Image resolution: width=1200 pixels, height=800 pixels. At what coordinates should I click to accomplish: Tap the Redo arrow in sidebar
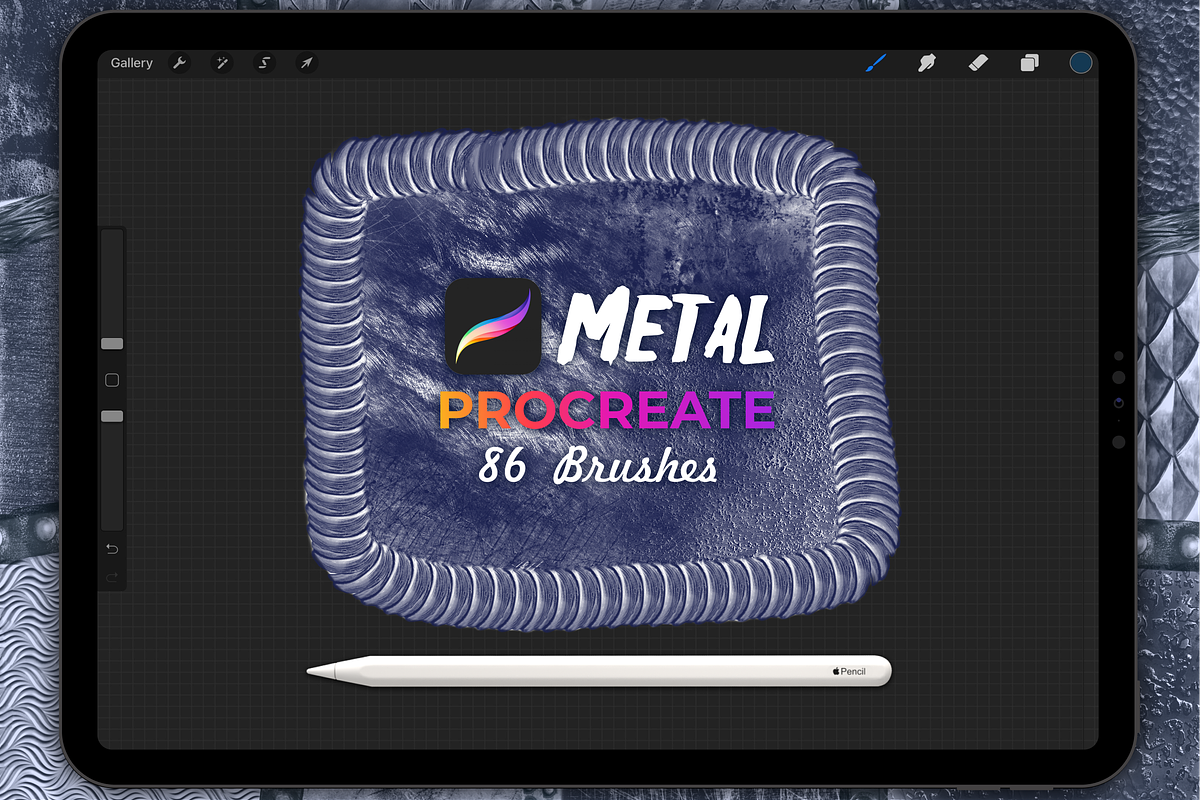[112, 577]
